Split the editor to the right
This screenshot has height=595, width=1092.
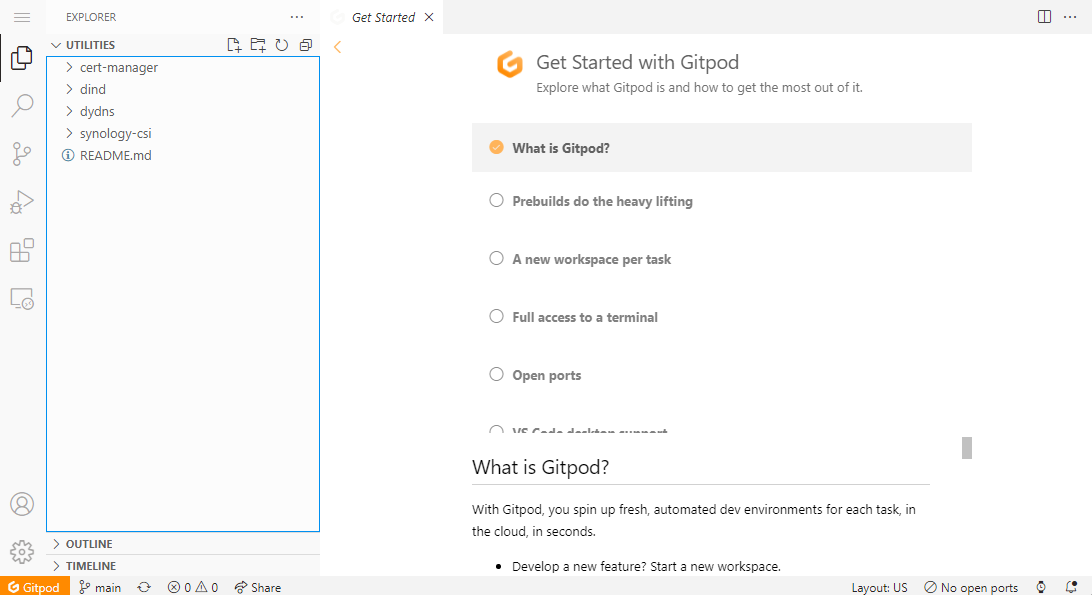point(1044,17)
